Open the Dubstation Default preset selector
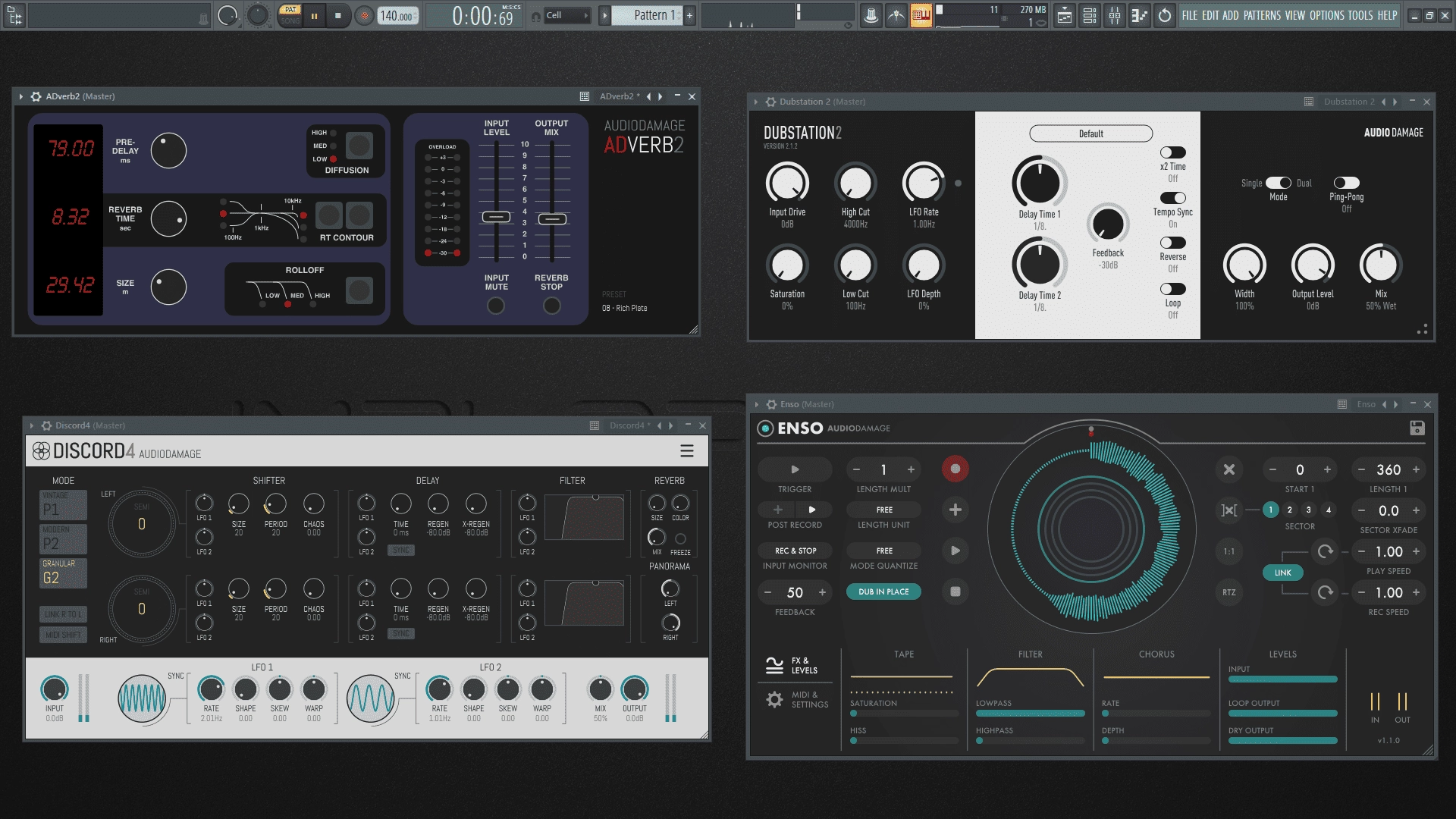The image size is (1456, 819). pos(1090,133)
